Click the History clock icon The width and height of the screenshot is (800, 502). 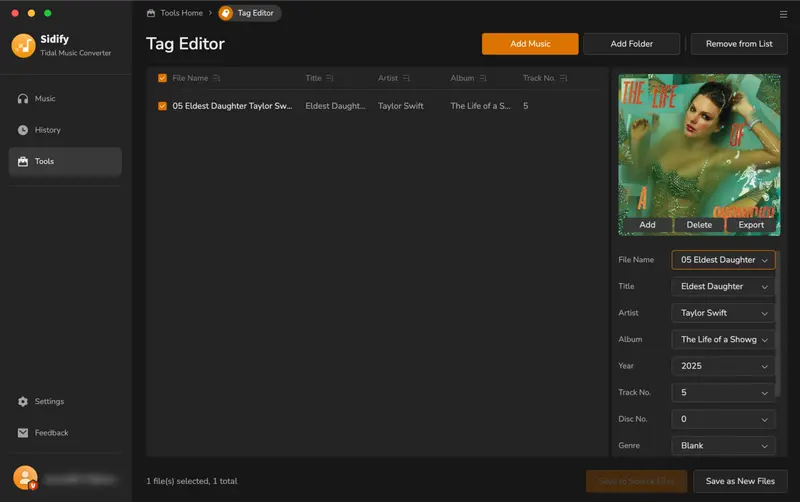(x=22, y=130)
